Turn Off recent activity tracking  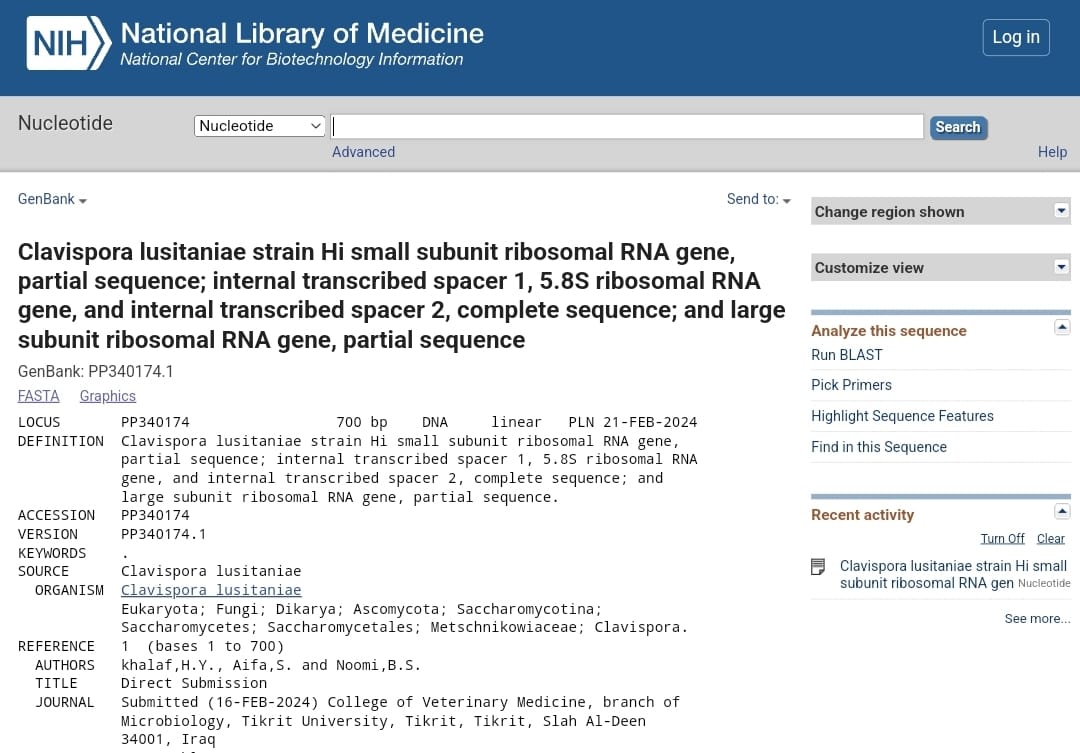point(1002,539)
